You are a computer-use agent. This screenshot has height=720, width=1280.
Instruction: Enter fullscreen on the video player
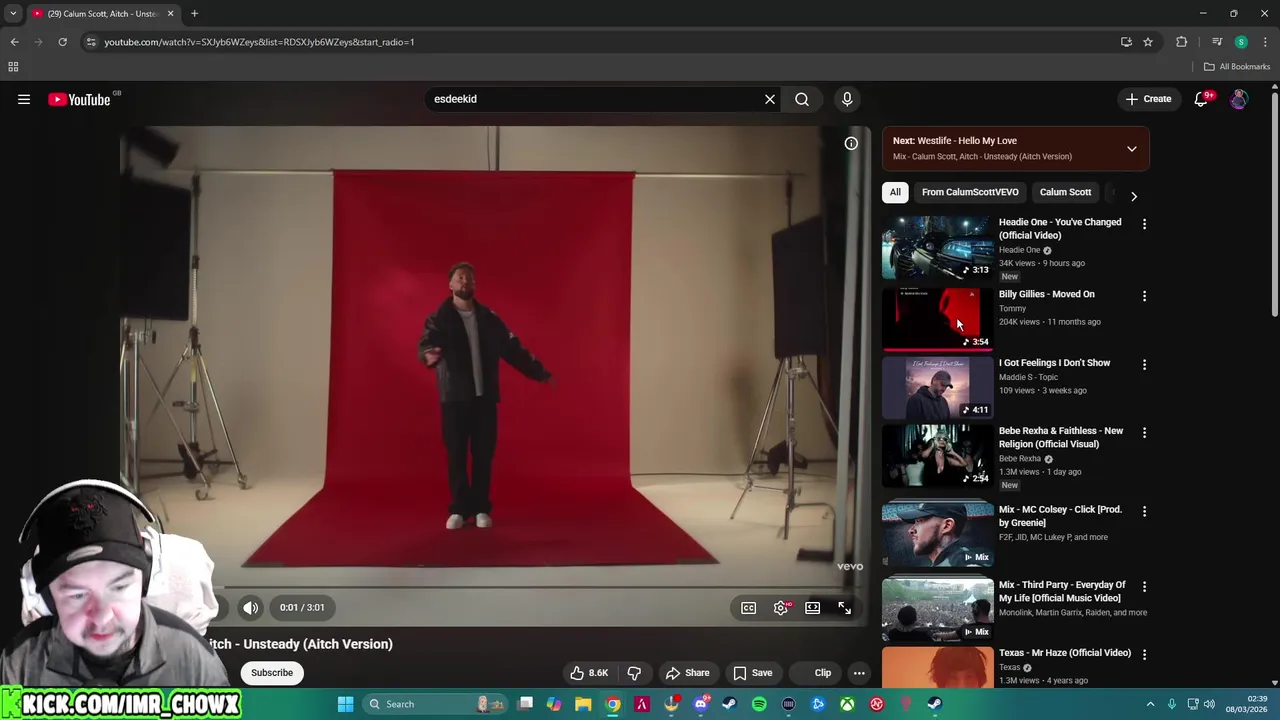(844, 607)
